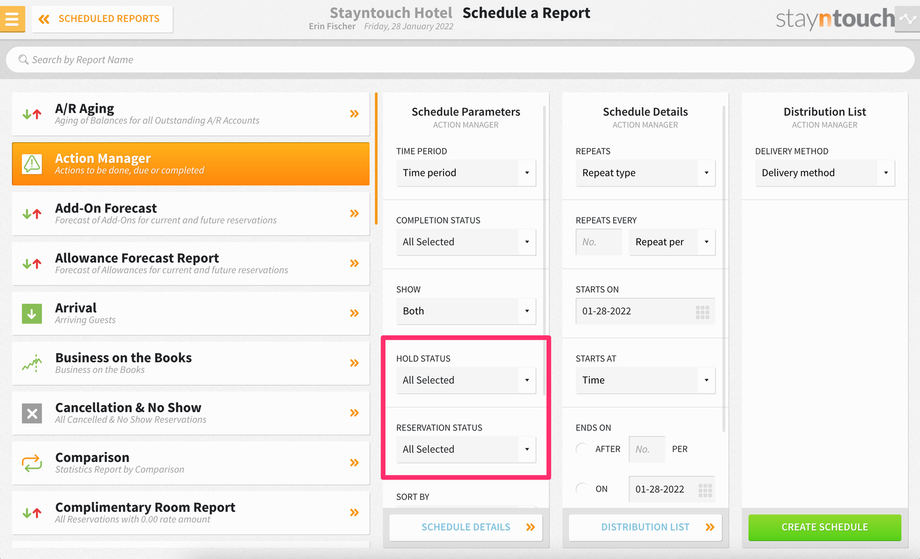This screenshot has height=559, width=920.
Task: Click the Allowance Forecast Report title
Action: tap(137, 258)
